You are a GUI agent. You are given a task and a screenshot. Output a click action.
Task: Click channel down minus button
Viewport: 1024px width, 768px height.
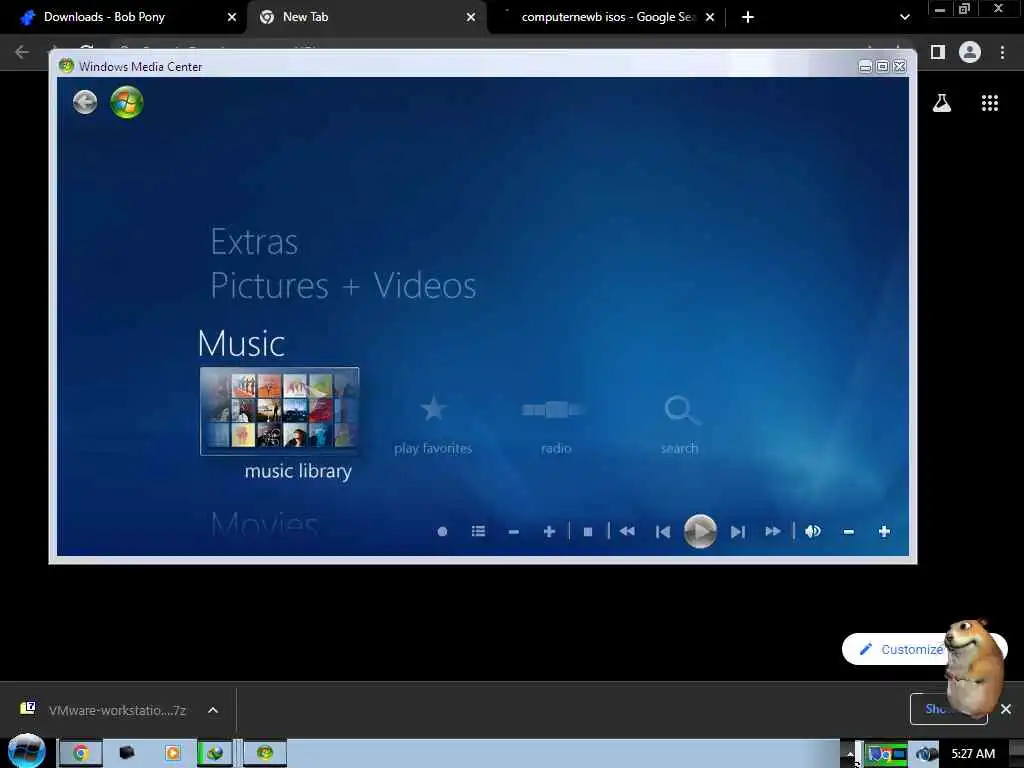[513, 532]
